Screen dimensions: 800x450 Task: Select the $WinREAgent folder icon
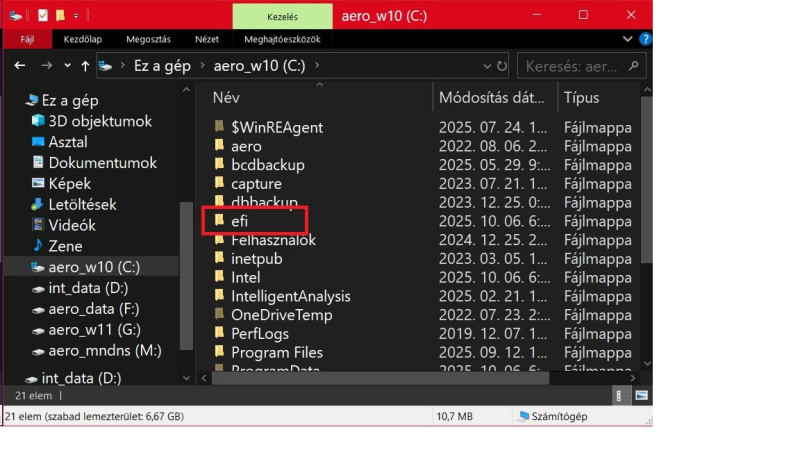pos(219,126)
